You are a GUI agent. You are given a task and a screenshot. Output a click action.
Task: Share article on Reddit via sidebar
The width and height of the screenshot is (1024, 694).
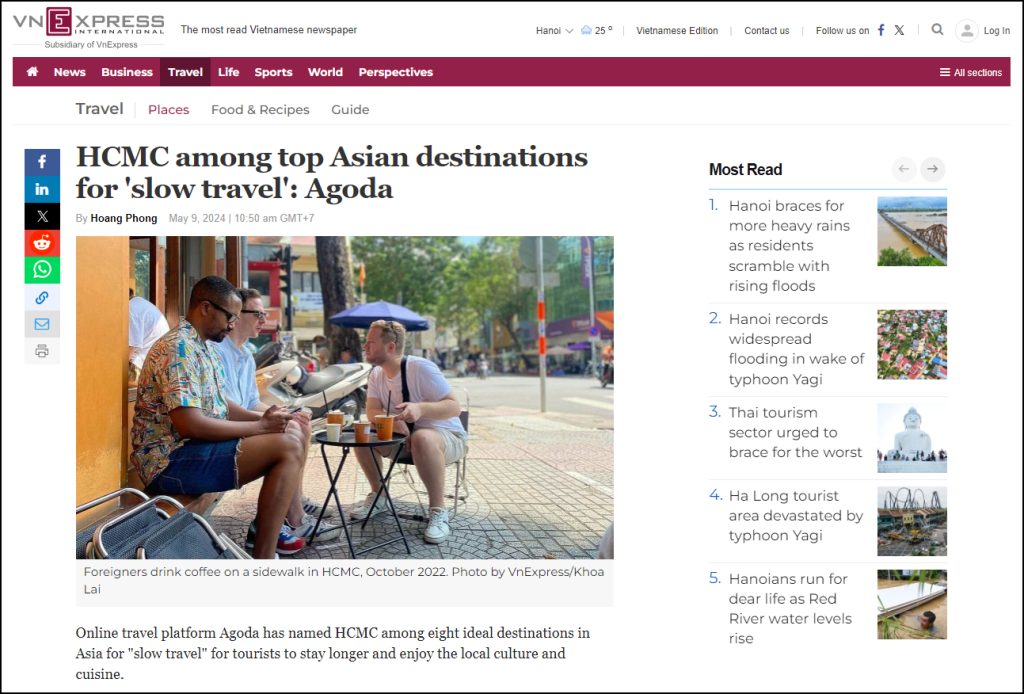pyautogui.click(x=42, y=243)
